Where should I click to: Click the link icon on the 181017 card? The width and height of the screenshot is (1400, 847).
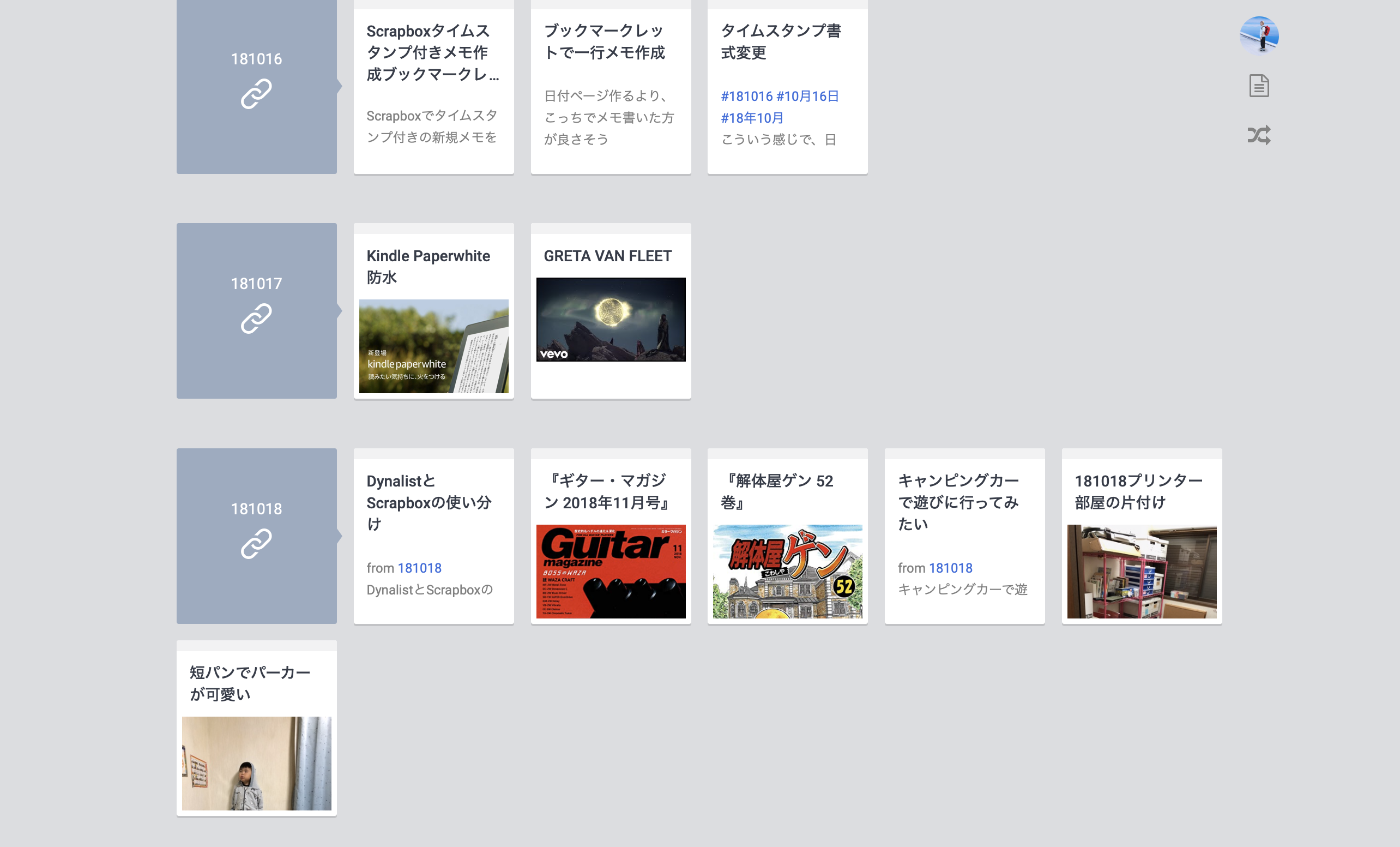pos(256,319)
